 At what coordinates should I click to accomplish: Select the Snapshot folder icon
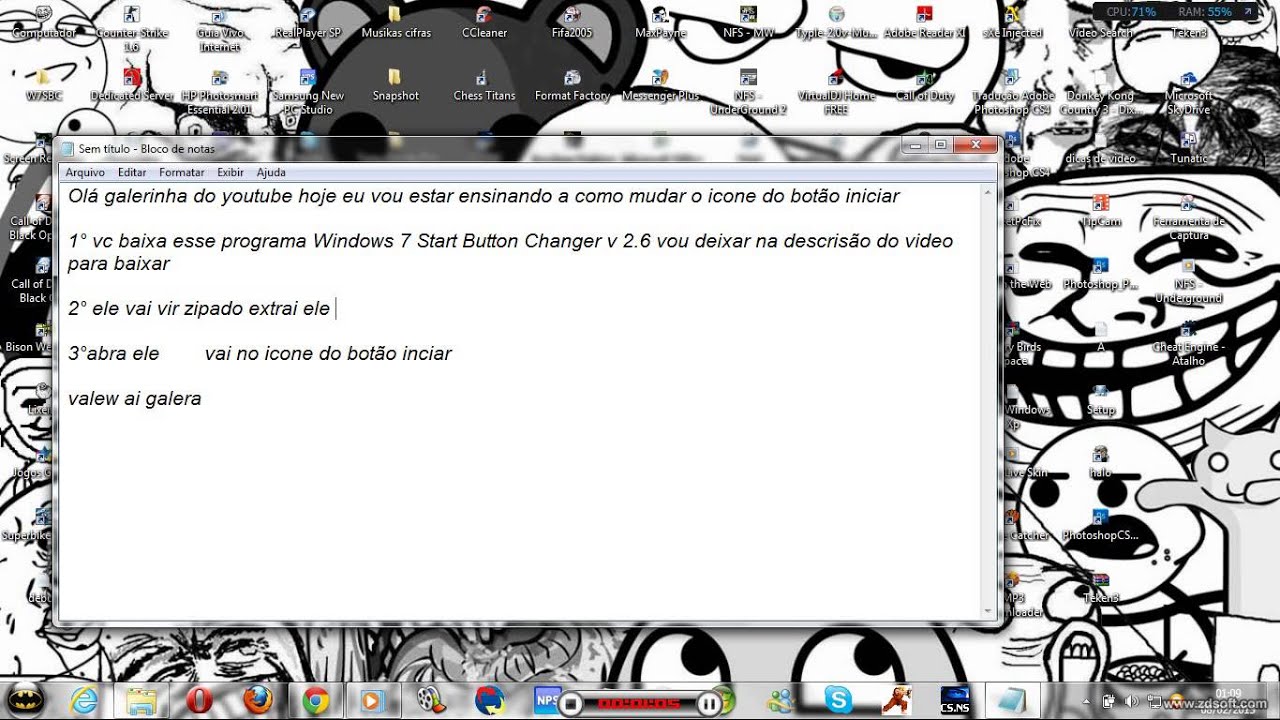pos(396,85)
